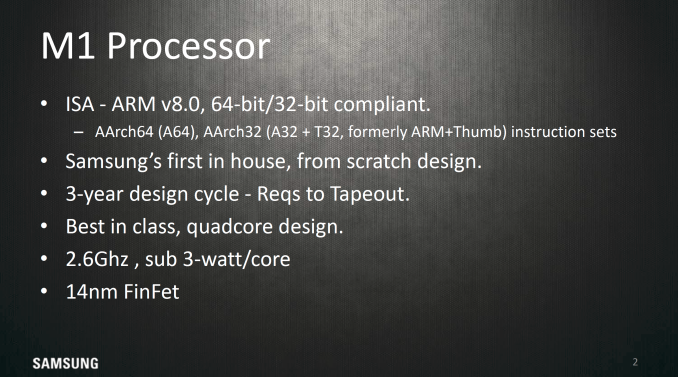Click the bullet dot before 2.6Ghz line

44,259
